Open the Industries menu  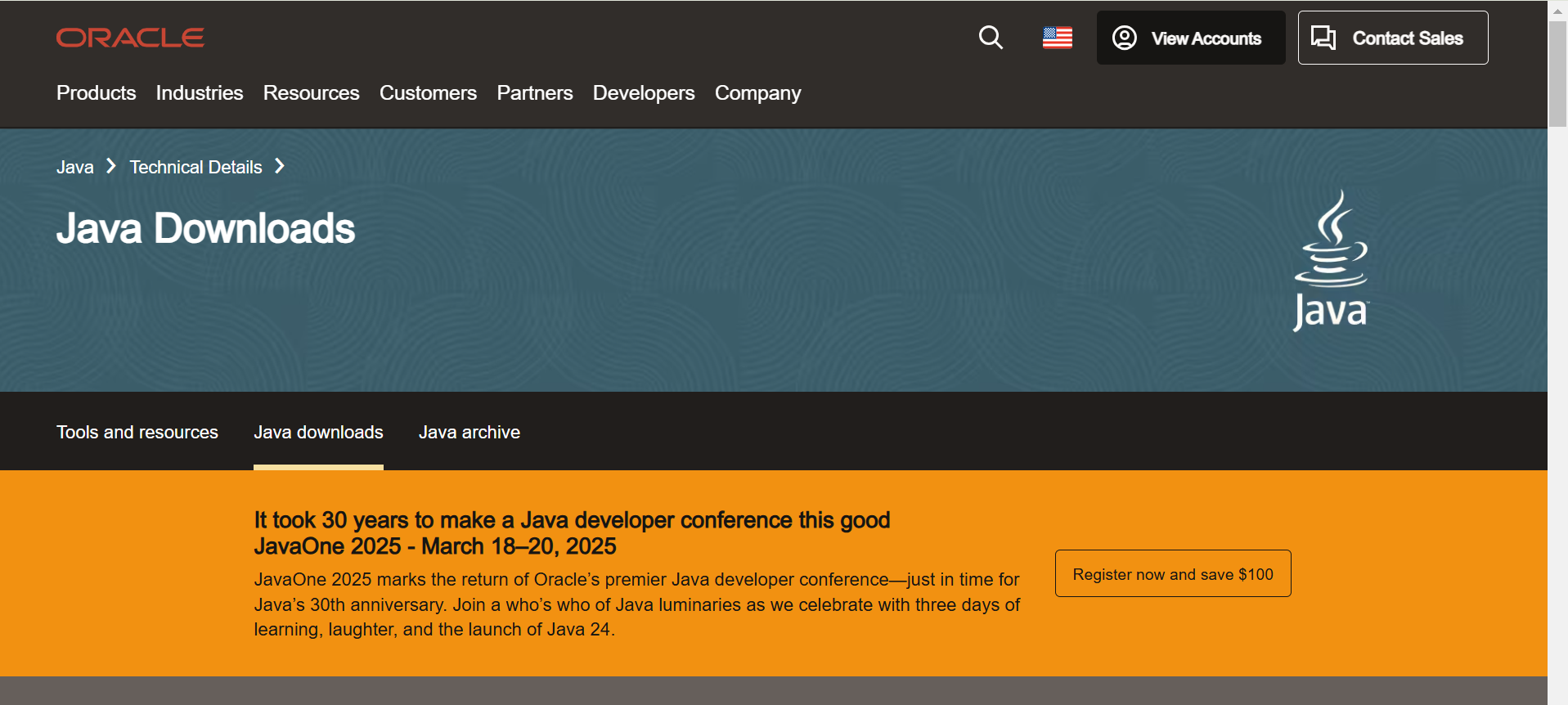[200, 93]
